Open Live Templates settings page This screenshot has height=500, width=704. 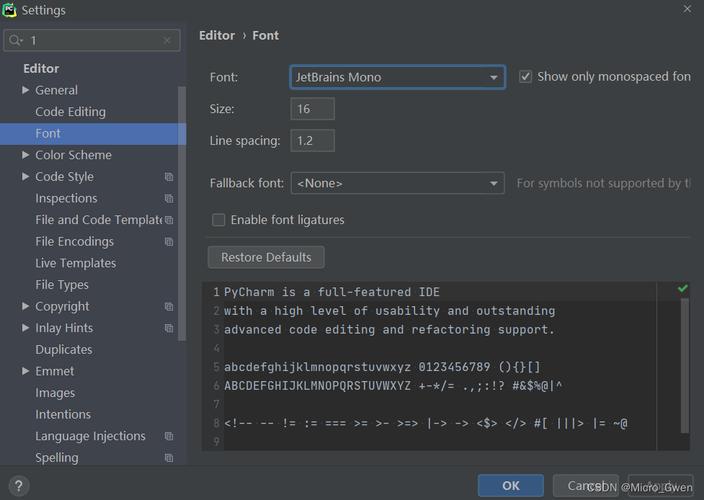point(75,263)
